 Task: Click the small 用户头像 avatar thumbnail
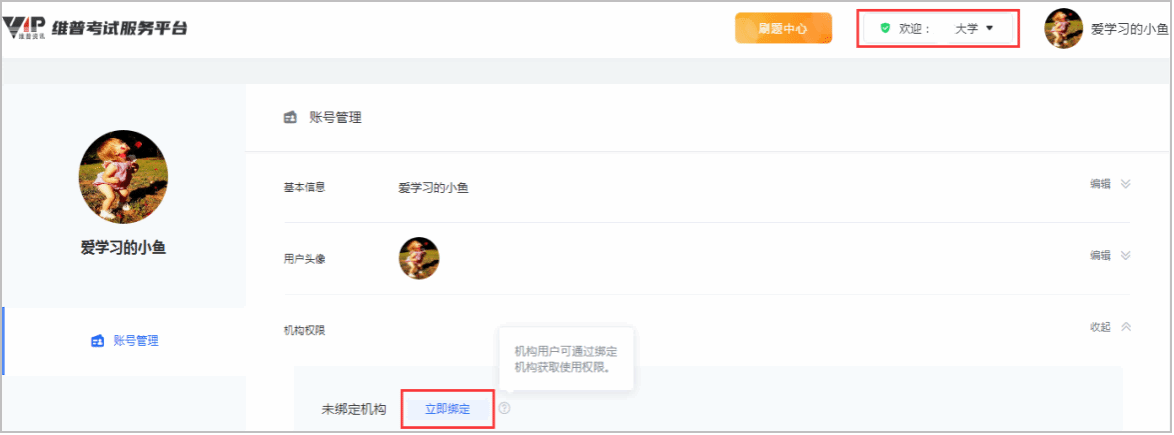click(x=419, y=258)
